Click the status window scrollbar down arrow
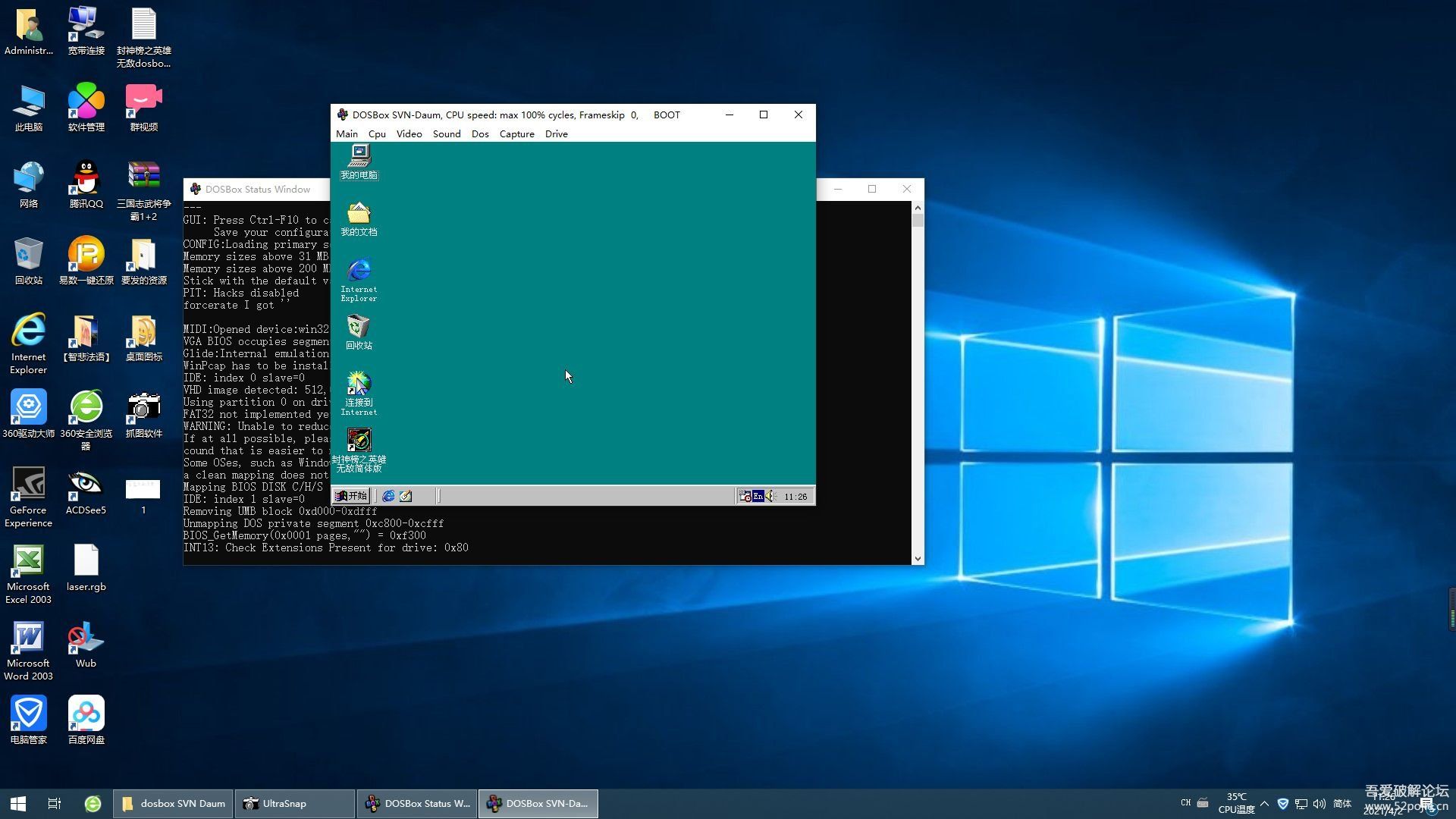The width and height of the screenshot is (1456, 819). coord(918,559)
